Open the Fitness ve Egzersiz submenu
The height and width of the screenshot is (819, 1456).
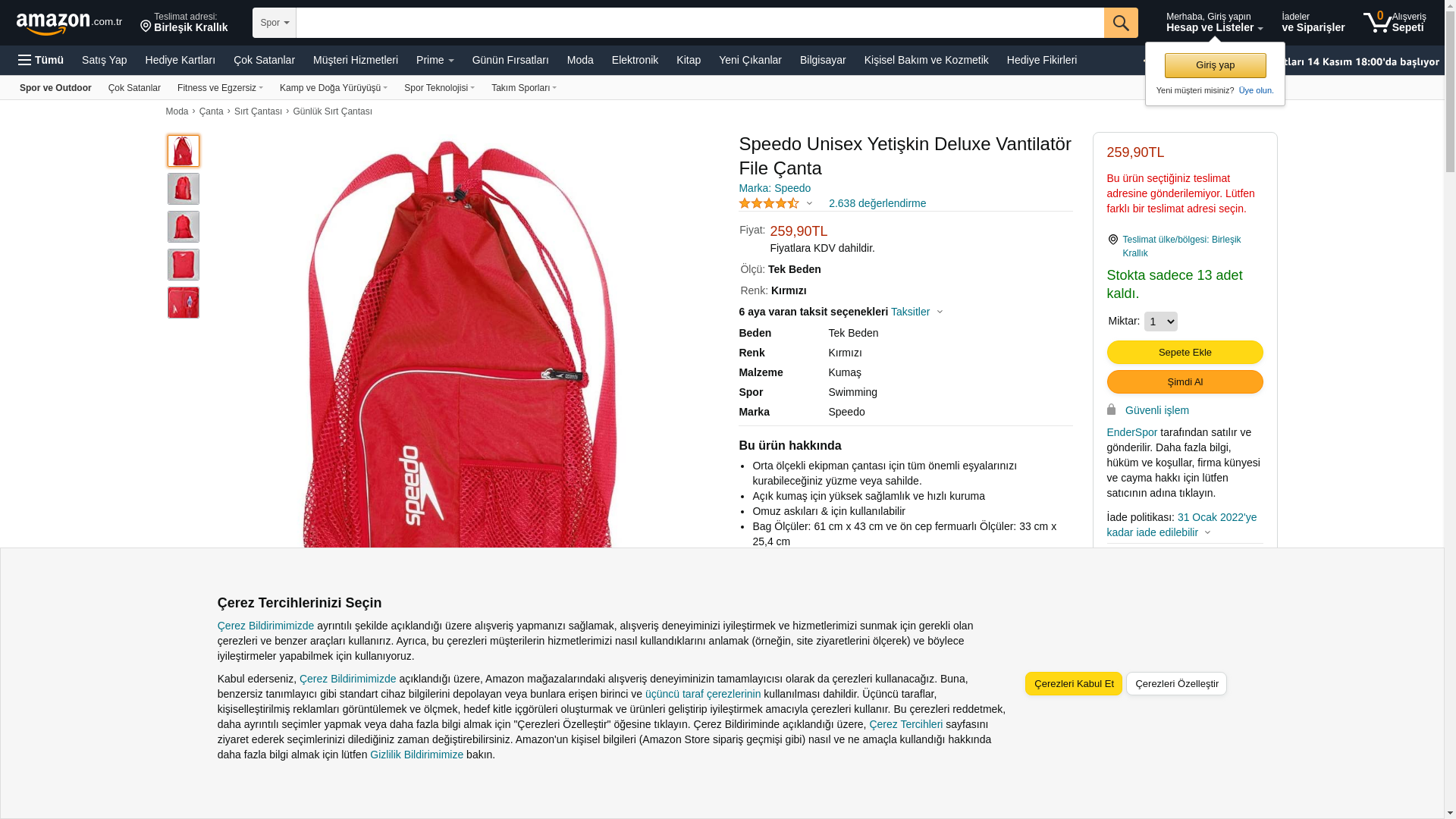[220, 88]
